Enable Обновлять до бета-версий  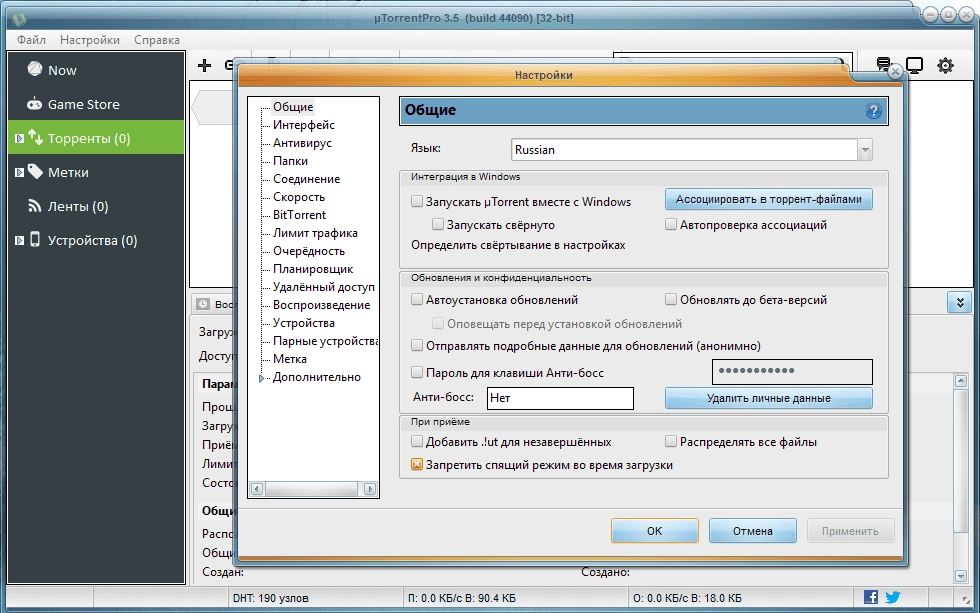click(671, 299)
